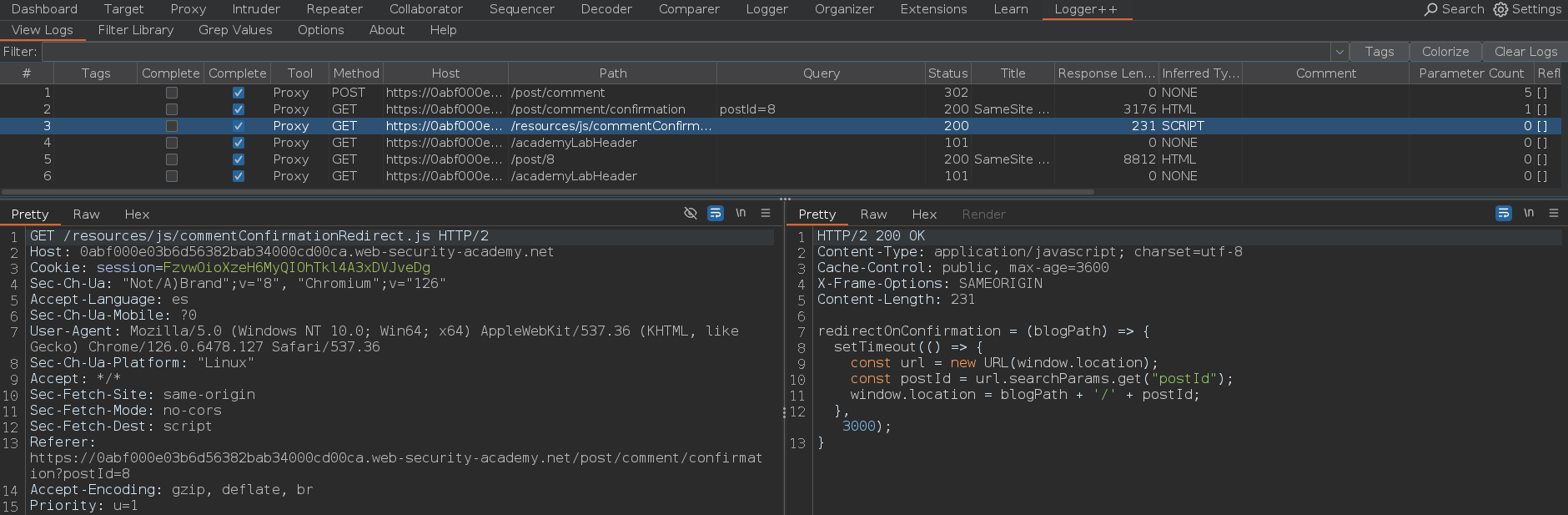Untick the checked Complete checkbox in row 2
1568x515 pixels.
[239, 109]
